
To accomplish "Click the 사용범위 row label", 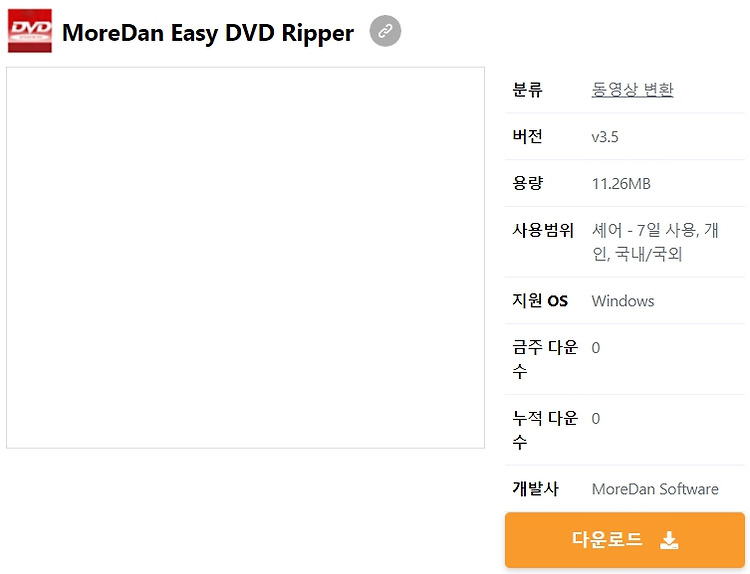I will 543,231.
